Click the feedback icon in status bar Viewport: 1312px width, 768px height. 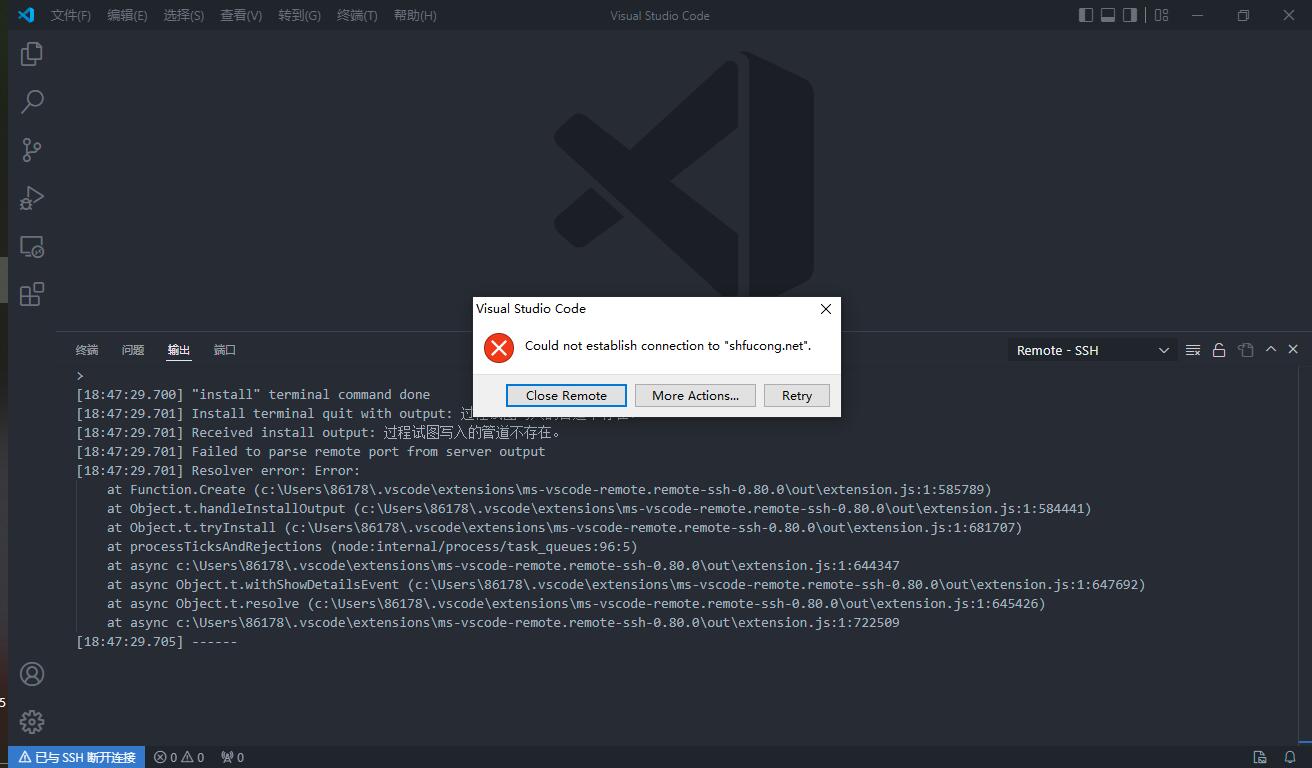point(1261,757)
